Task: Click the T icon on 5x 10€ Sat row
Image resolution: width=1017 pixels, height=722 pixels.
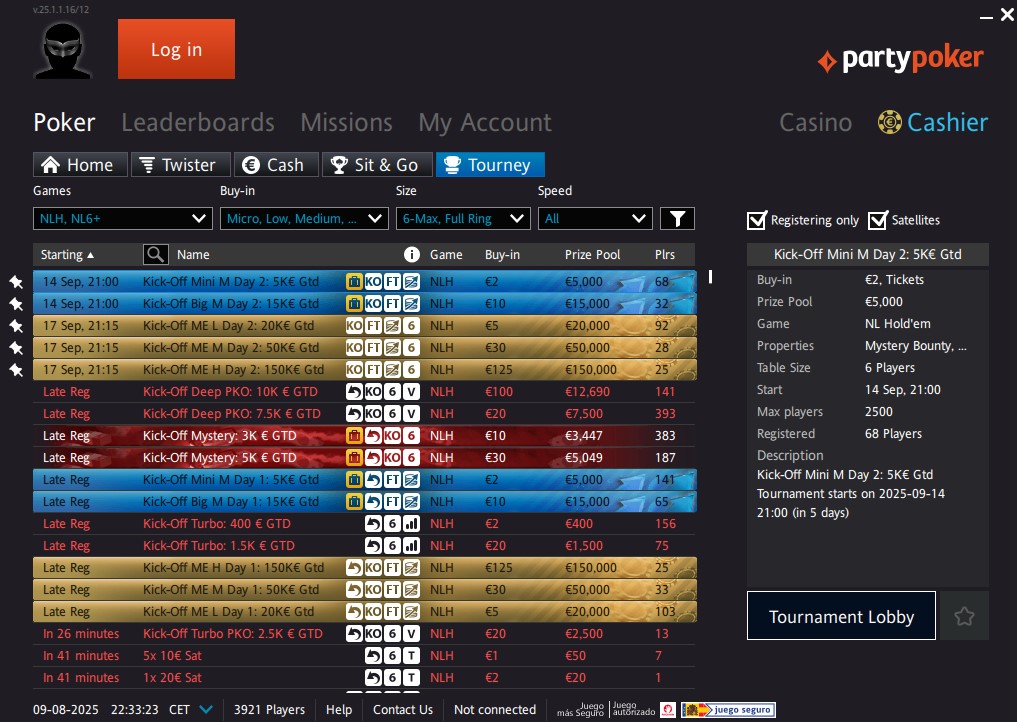Action: [x=411, y=656]
